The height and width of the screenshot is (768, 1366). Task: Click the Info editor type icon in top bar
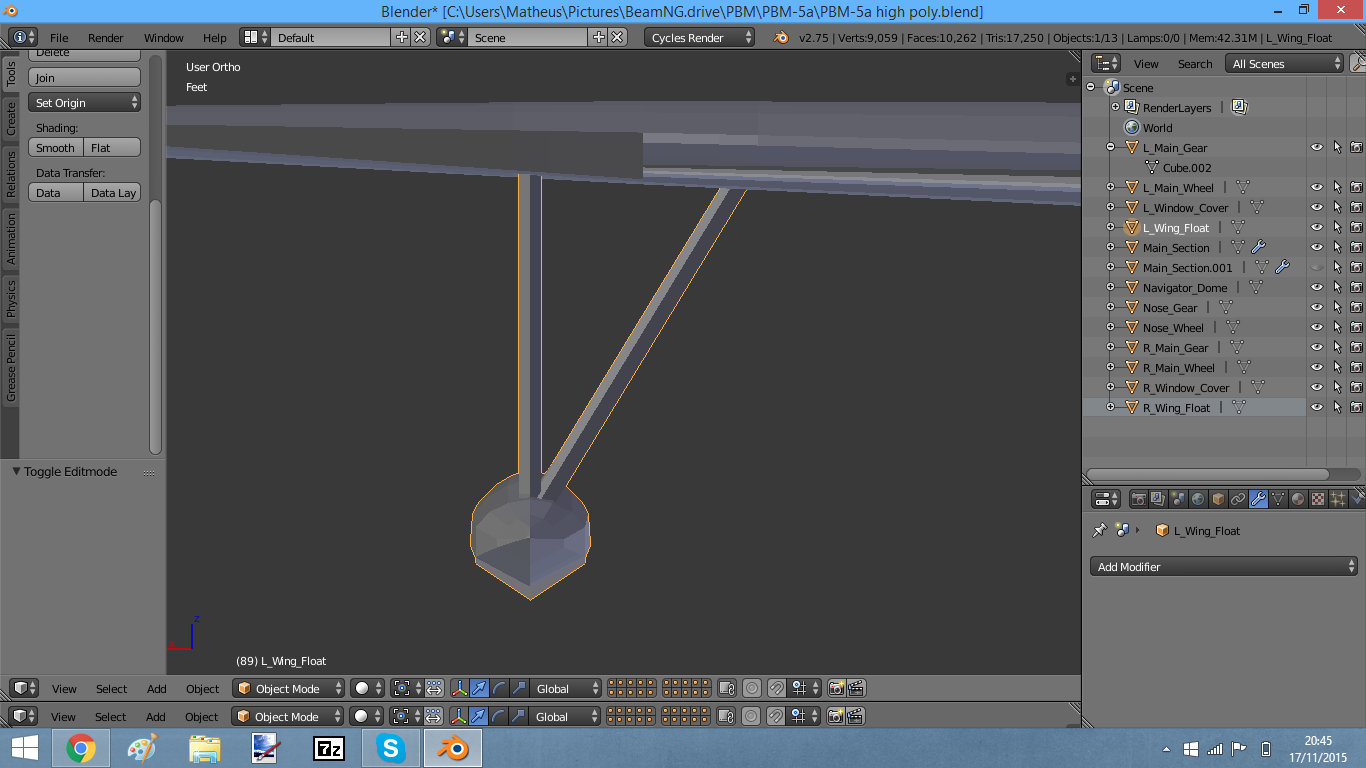(23, 37)
